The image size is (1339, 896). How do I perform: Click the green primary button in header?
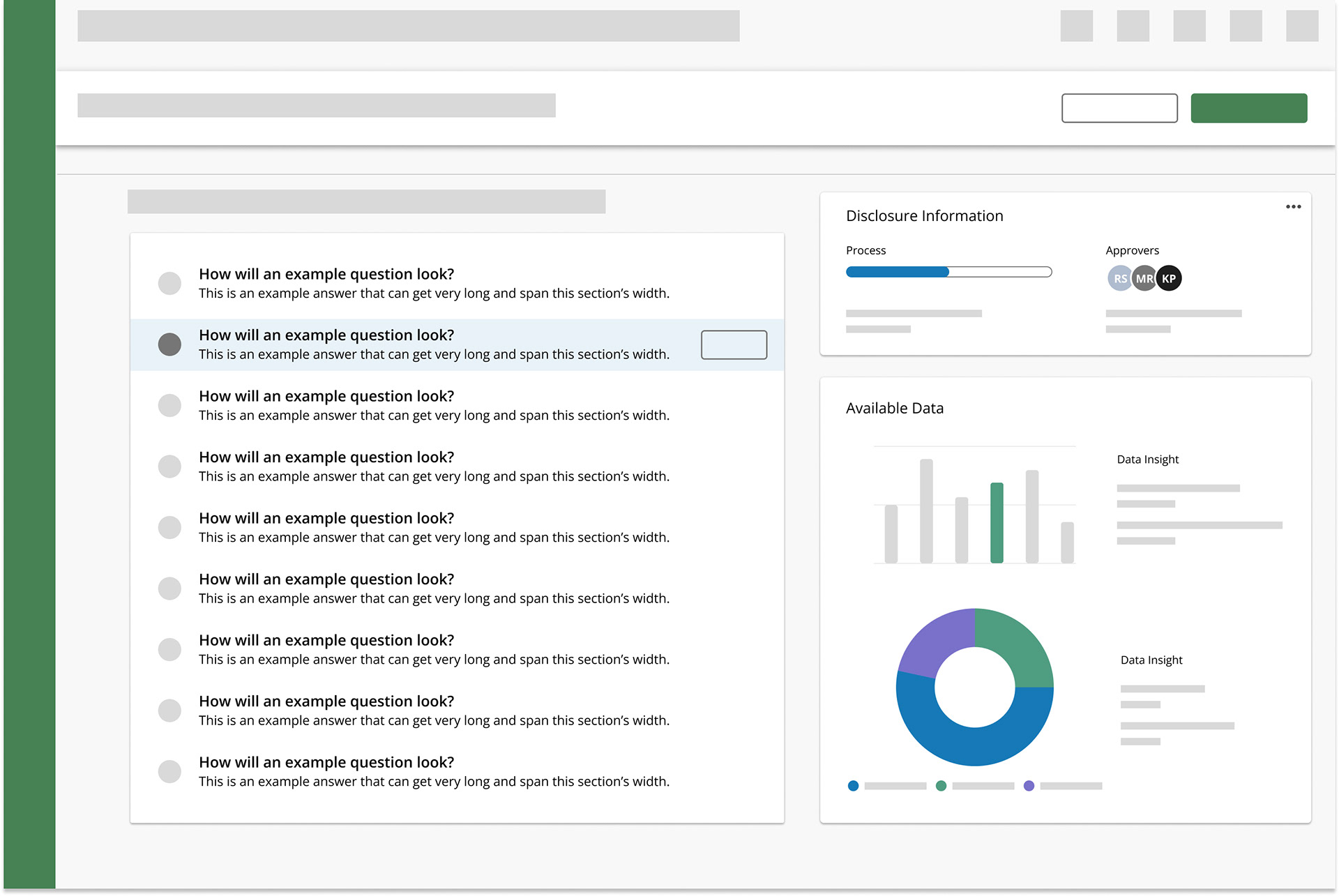click(1248, 108)
